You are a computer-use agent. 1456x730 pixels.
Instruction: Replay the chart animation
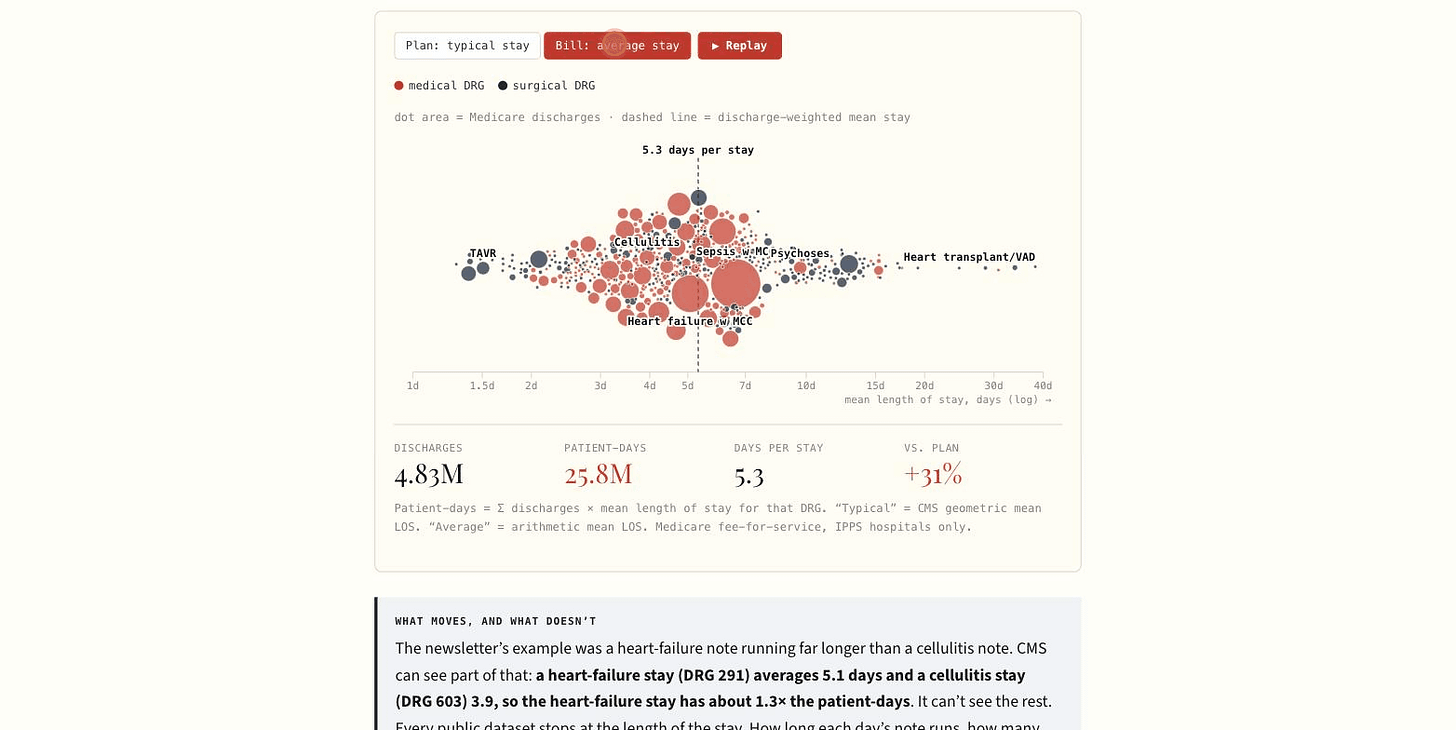pos(740,46)
